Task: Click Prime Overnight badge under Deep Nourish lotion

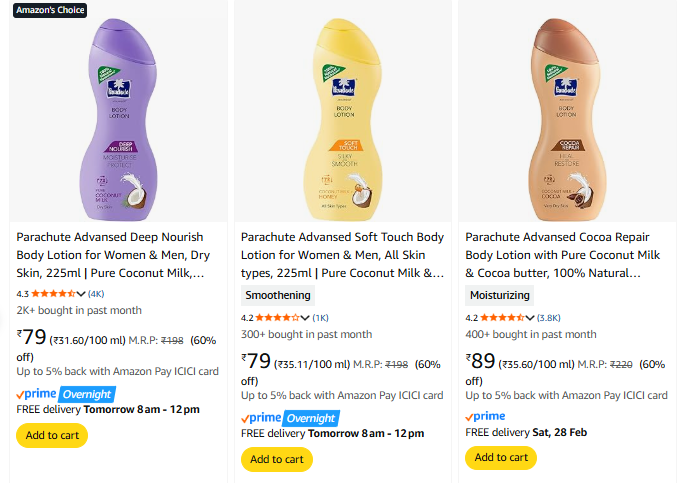Action: (66, 393)
